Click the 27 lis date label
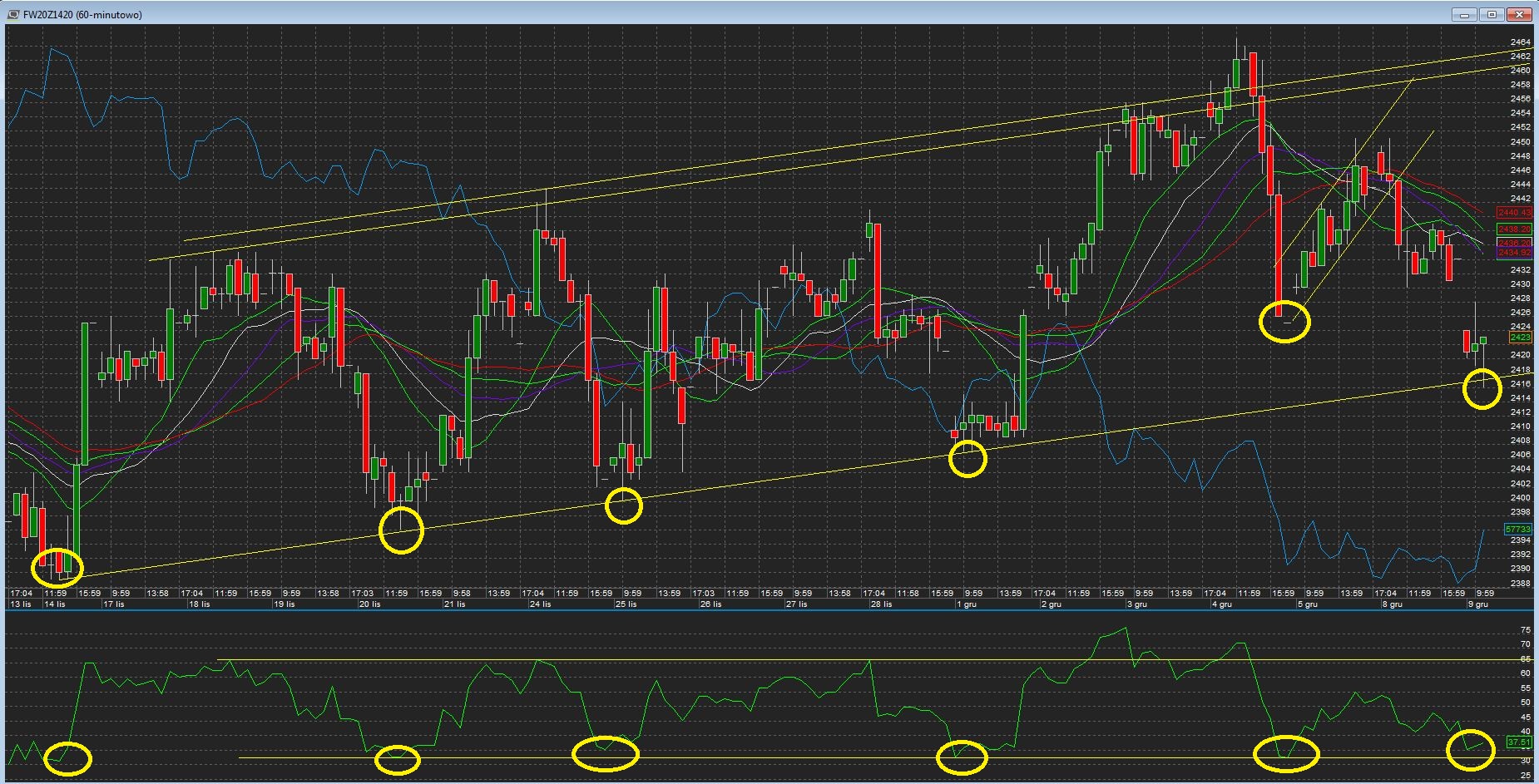The height and width of the screenshot is (784, 1539). 796,604
